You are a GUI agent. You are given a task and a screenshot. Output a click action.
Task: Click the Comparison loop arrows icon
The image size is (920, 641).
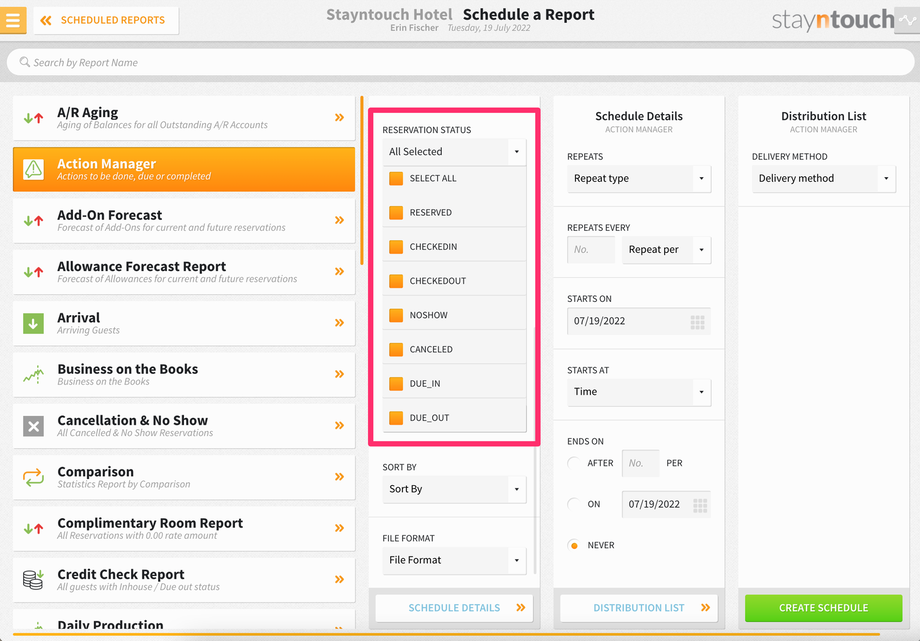33,477
